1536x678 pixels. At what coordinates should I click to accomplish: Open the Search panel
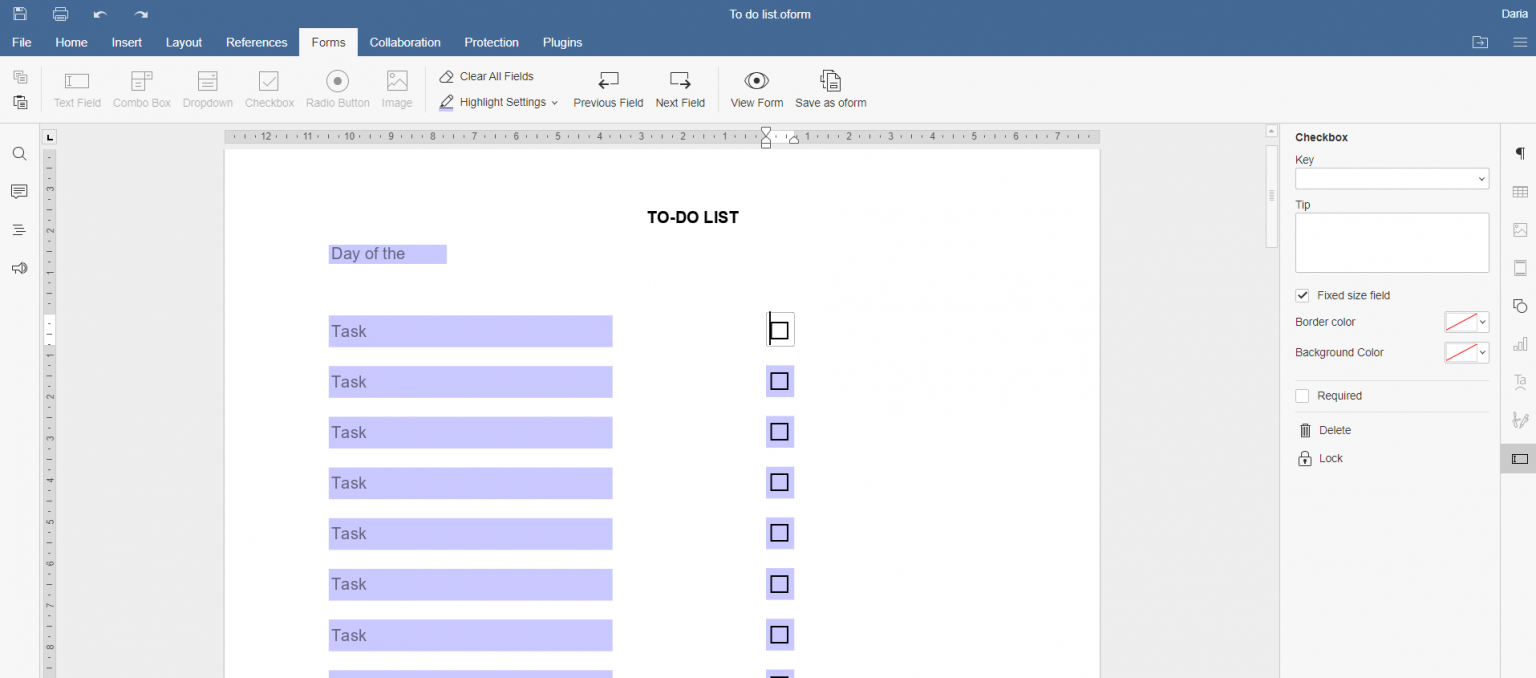tap(19, 153)
